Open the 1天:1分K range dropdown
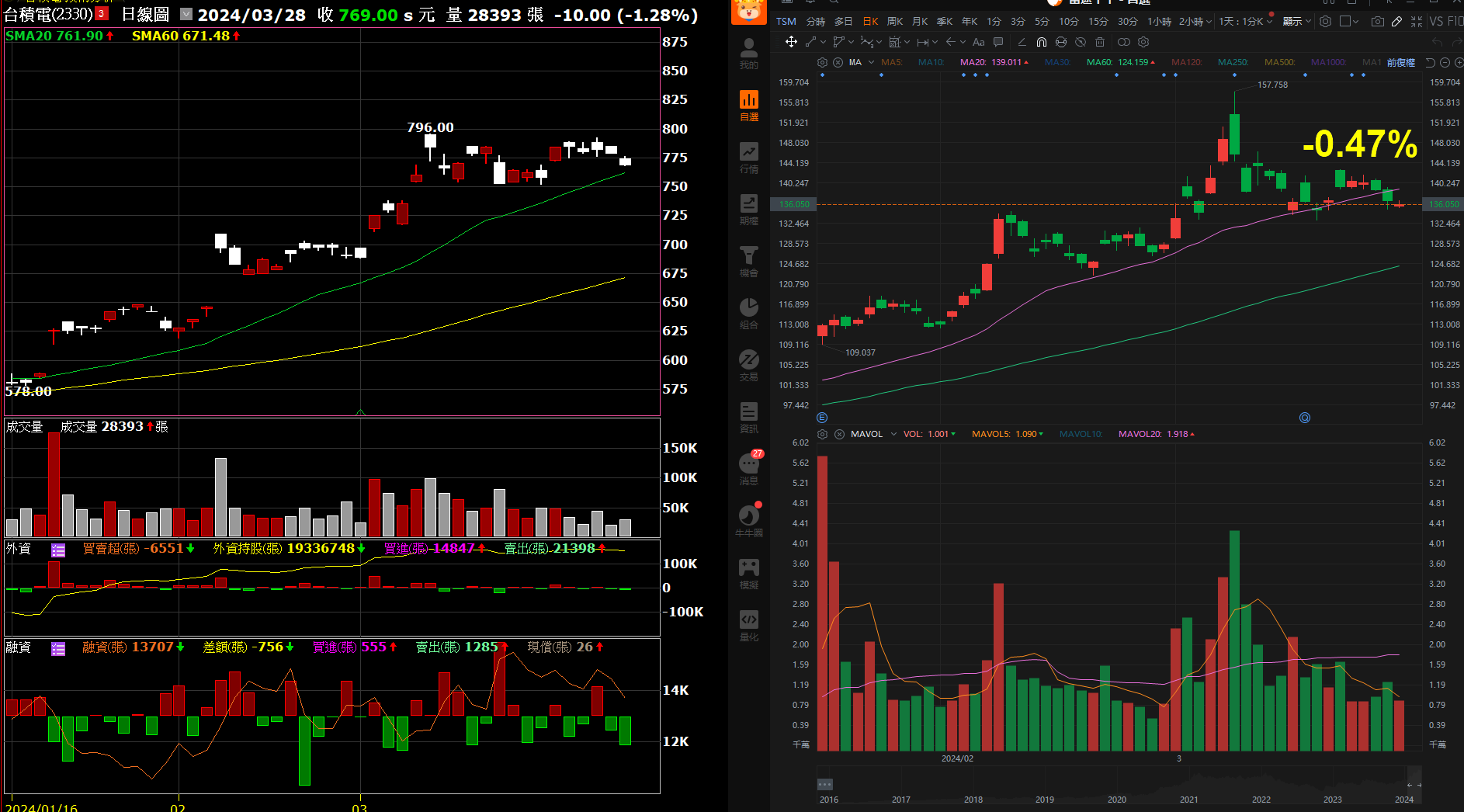The height and width of the screenshot is (812, 1464). 1245,22
